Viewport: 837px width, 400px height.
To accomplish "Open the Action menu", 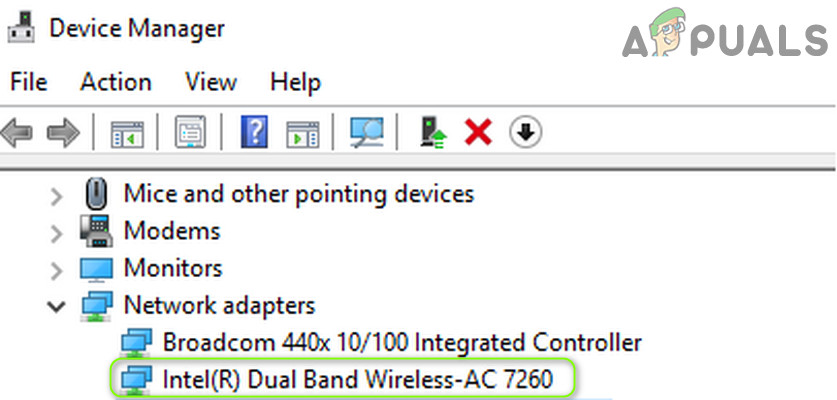I will 116,82.
